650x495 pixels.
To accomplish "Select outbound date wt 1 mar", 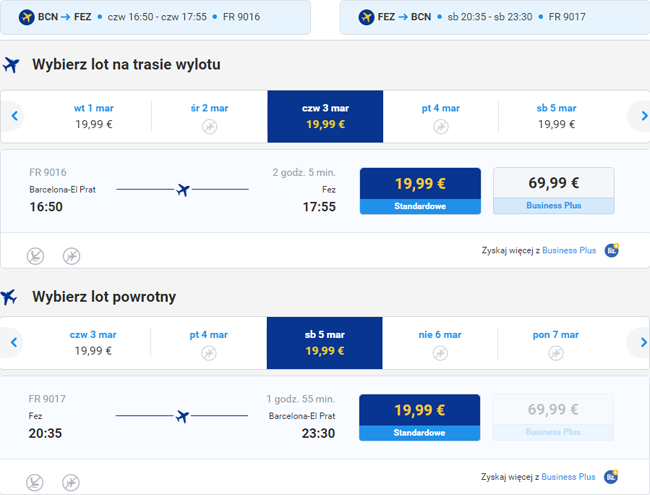I will [94, 117].
